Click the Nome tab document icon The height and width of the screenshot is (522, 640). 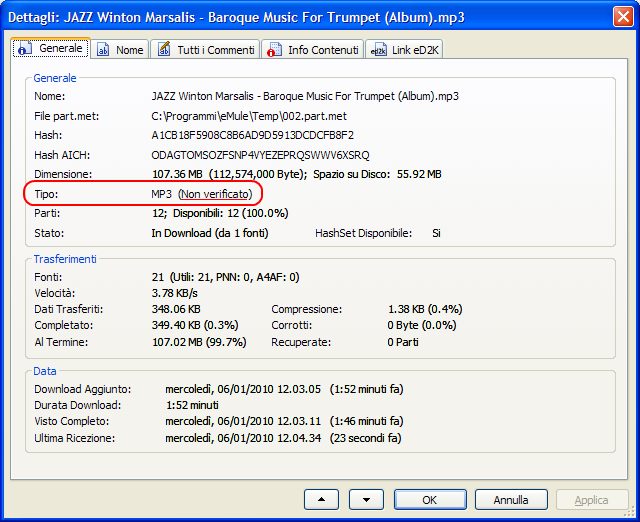pyautogui.click(x=102, y=50)
